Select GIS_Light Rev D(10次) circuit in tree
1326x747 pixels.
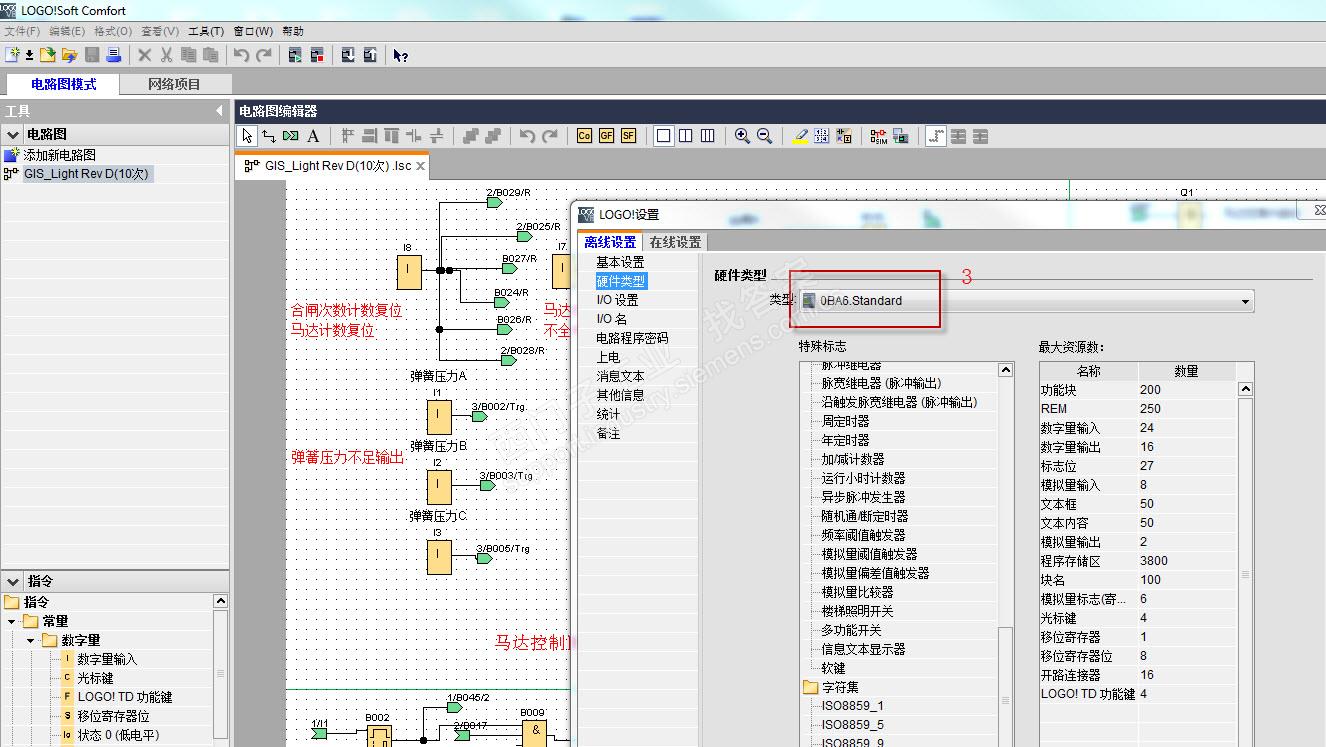(86, 174)
